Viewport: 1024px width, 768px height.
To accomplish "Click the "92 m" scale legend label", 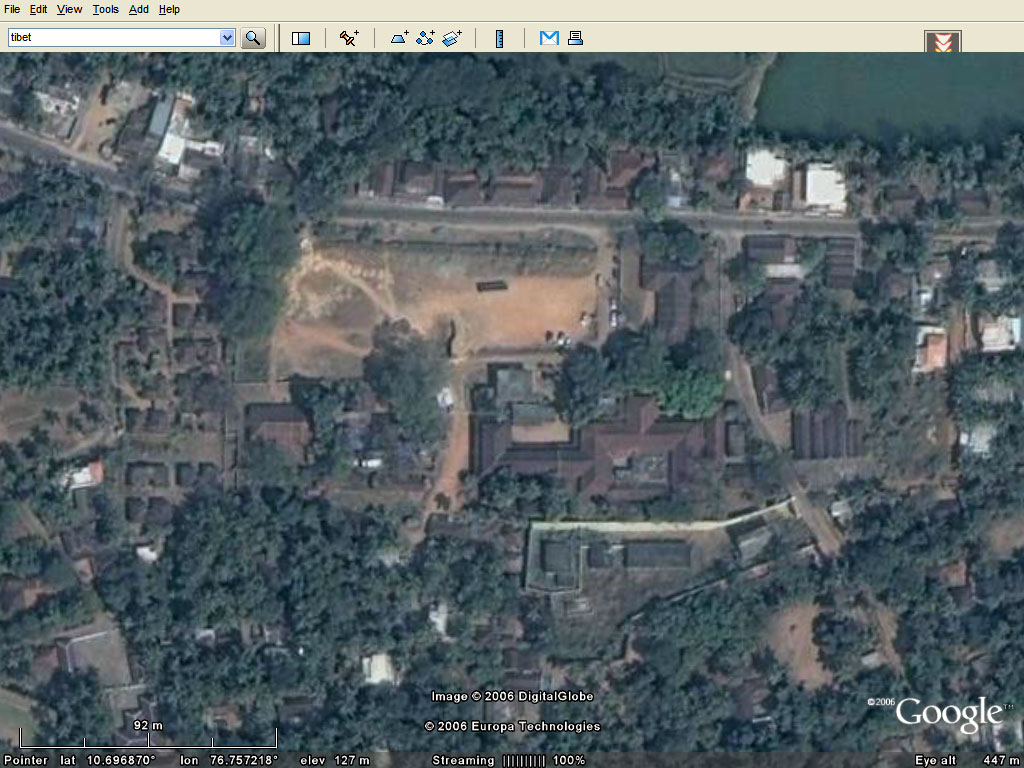I will tap(148, 725).
